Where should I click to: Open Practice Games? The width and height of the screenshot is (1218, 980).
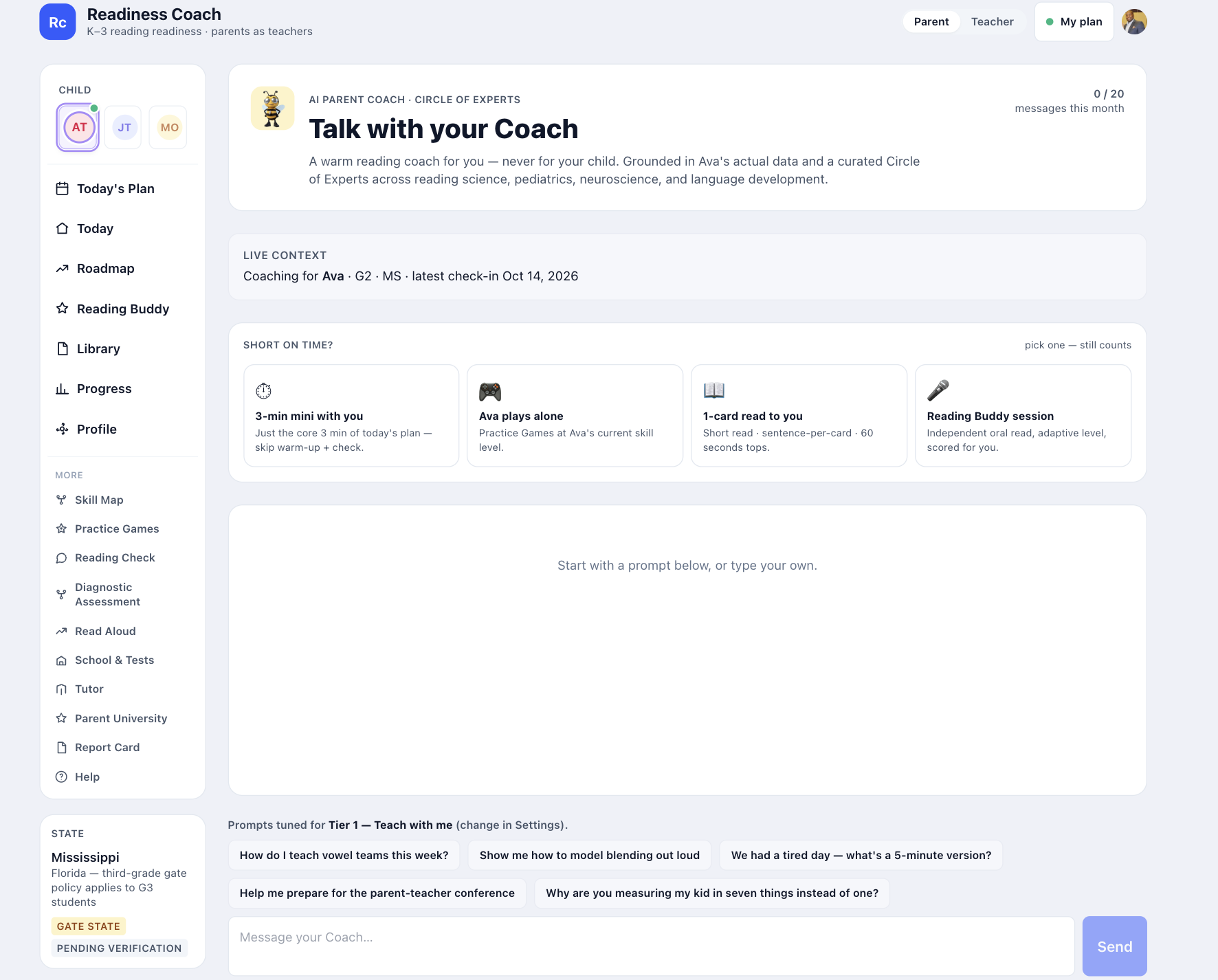point(122,528)
